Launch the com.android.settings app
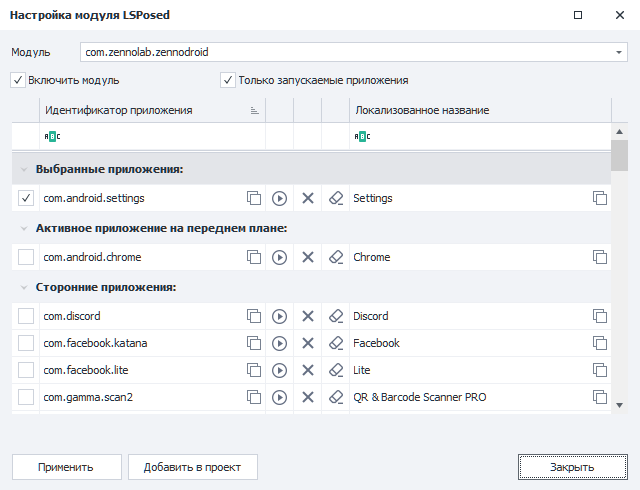This screenshot has width=640, height=490. pos(279,198)
